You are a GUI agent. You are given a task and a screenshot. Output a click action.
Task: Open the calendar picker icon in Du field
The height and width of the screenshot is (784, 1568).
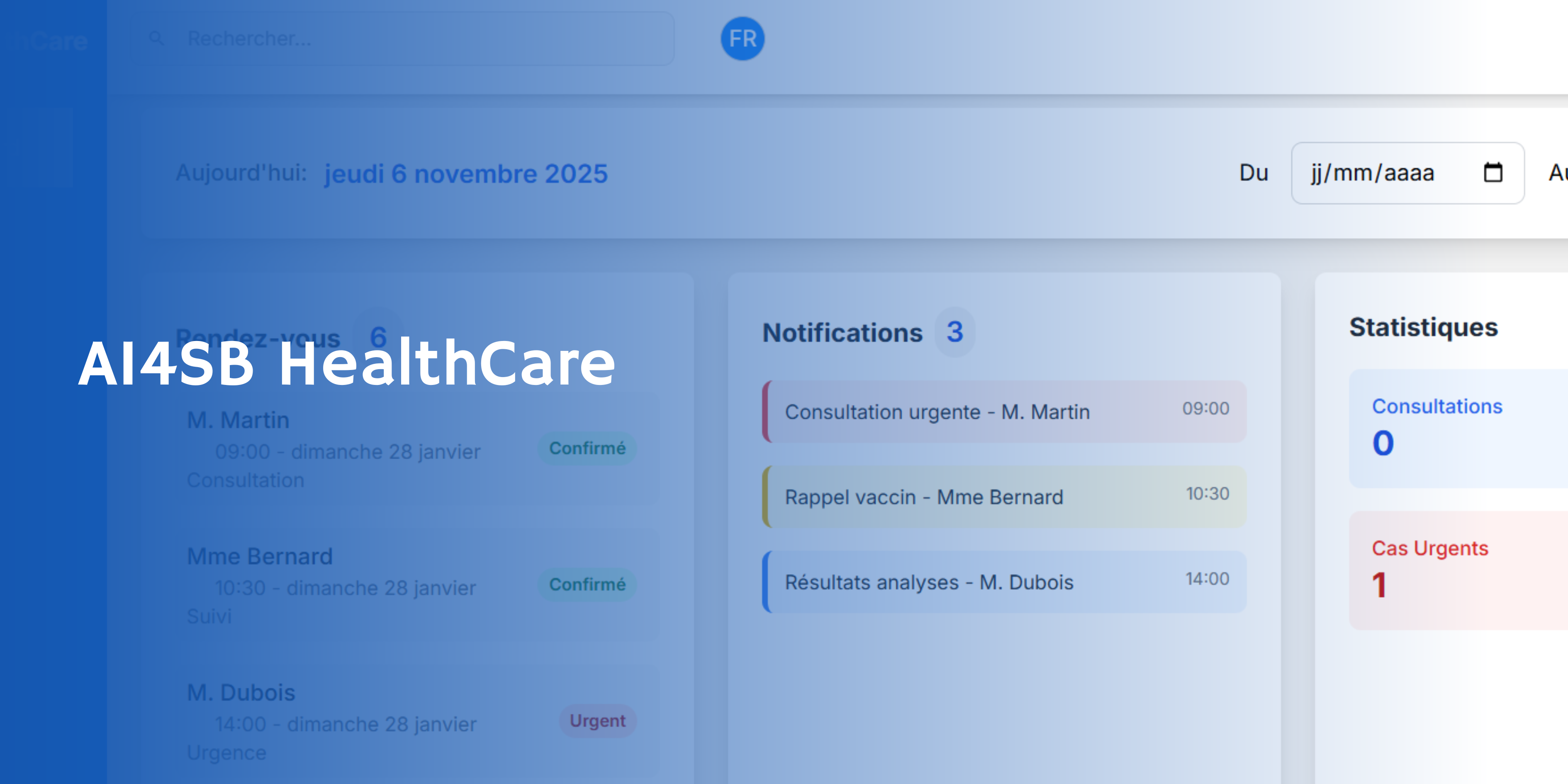pyautogui.click(x=1493, y=173)
